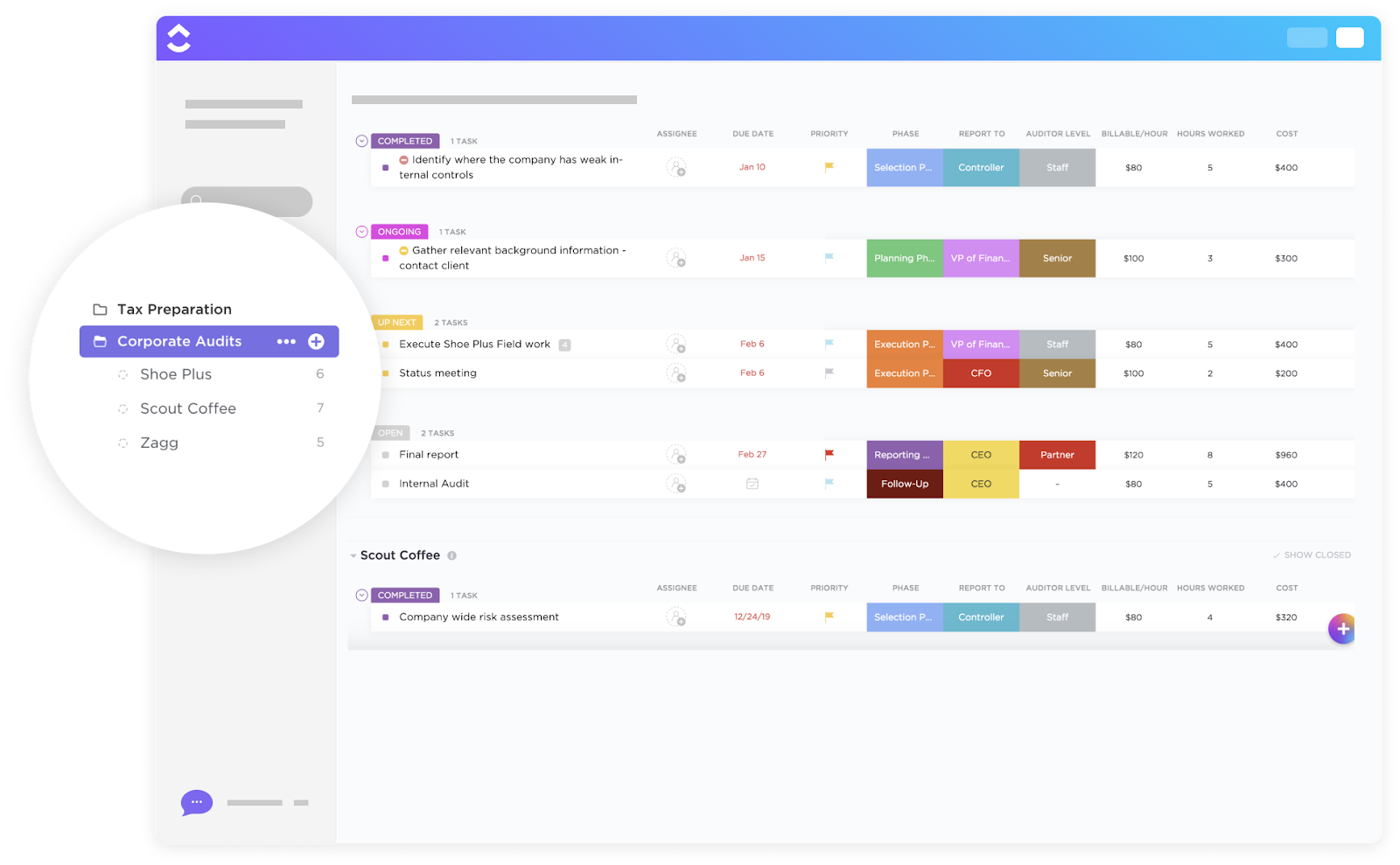Viewport: 1400px width, 865px height.
Task: Click the ClickUp logo in header
Action: tap(178, 38)
